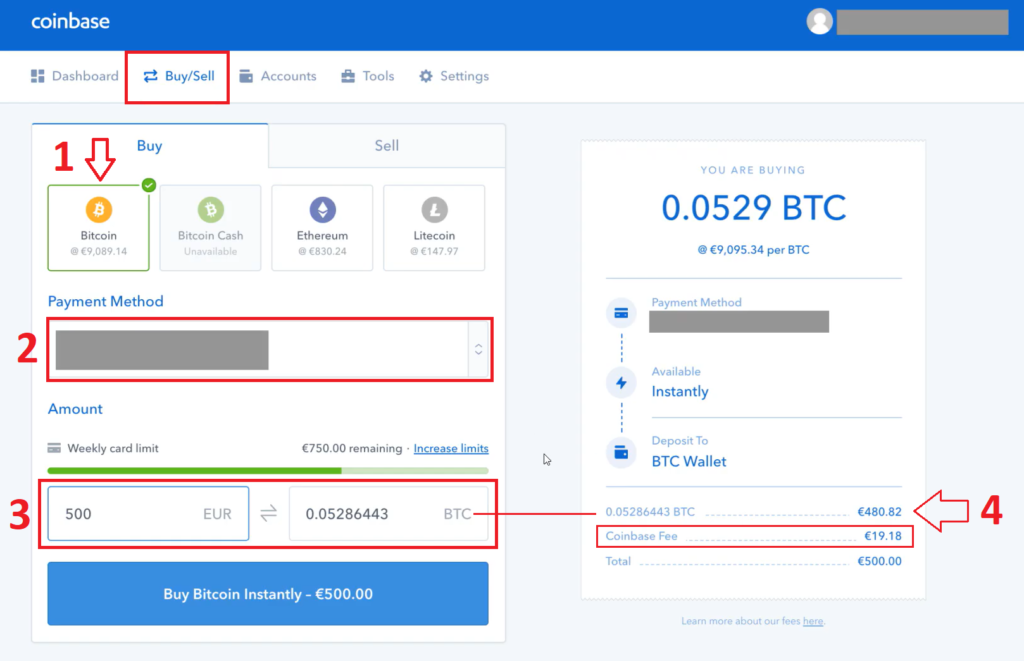Click the Increase limits link
Image resolution: width=1024 pixels, height=661 pixels.
pos(451,448)
